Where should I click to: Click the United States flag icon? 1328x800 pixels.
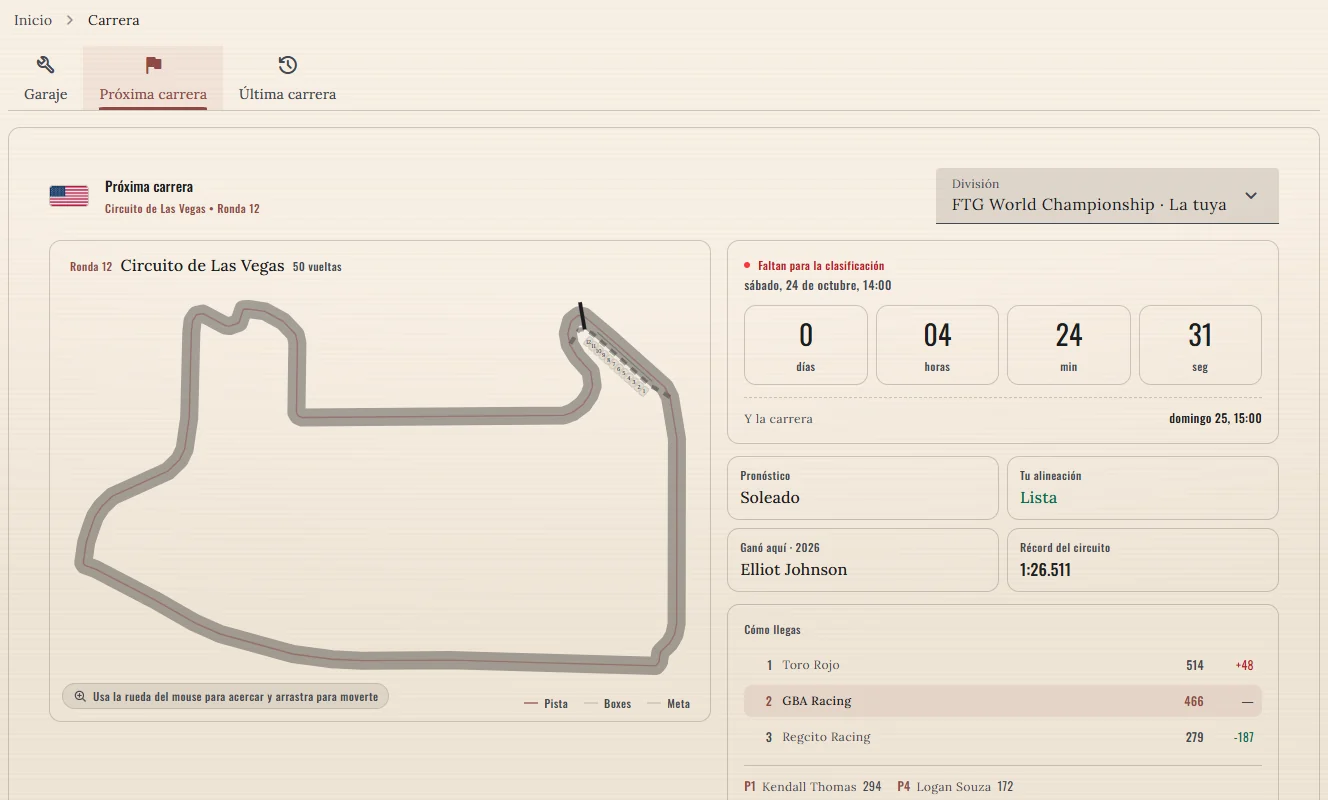(x=69, y=196)
